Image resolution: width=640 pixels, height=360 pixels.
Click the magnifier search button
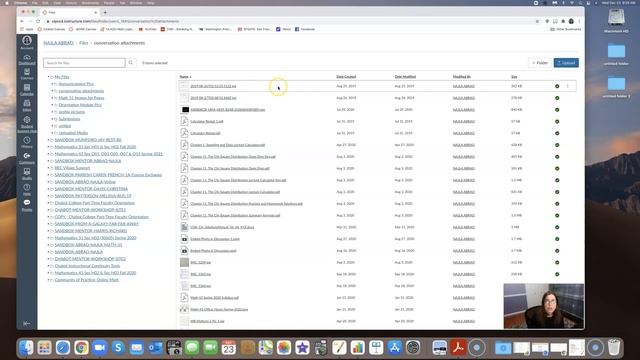click(x=131, y=63)
